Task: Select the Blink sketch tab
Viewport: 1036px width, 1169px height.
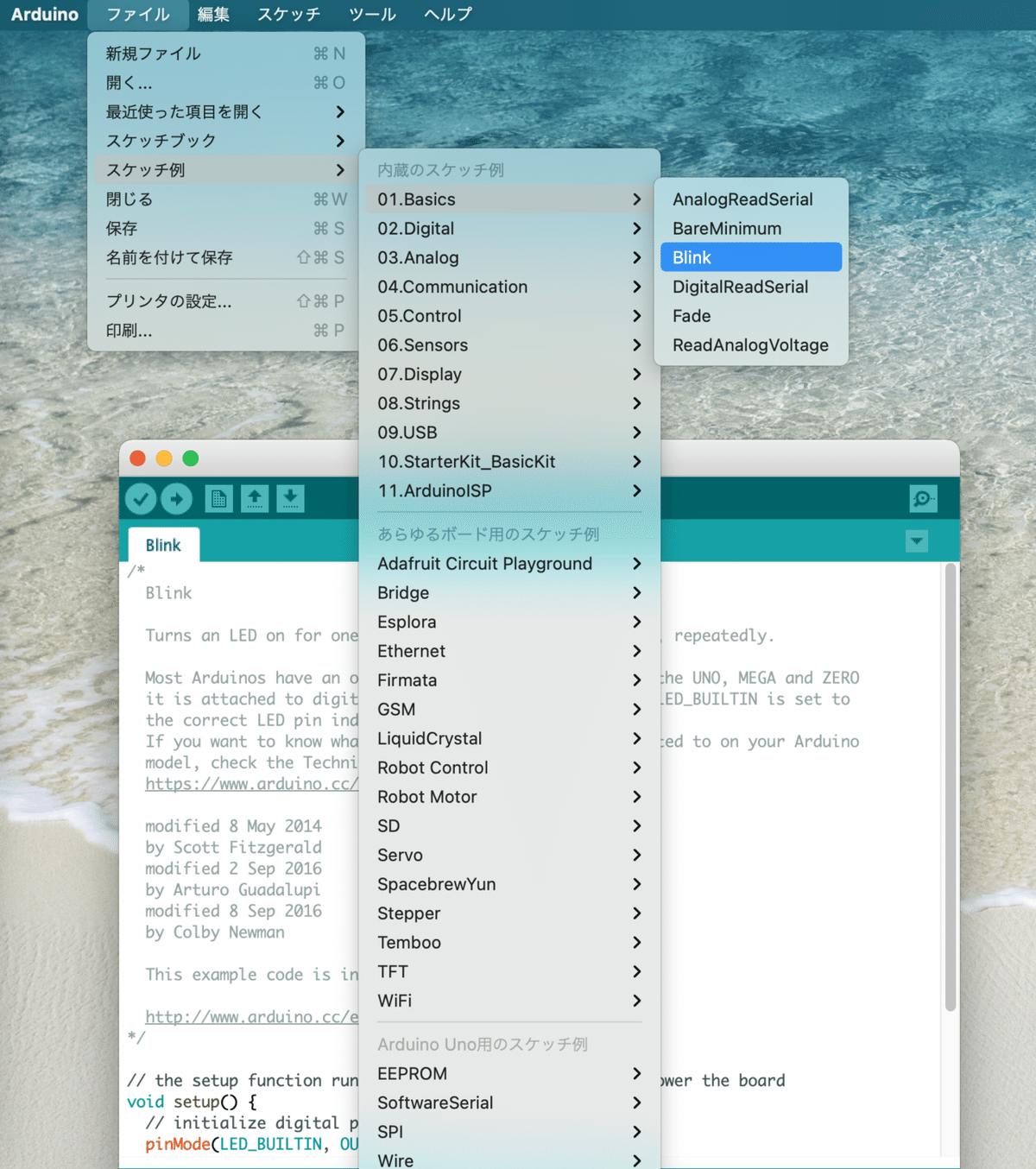Action: pos(163,545)
